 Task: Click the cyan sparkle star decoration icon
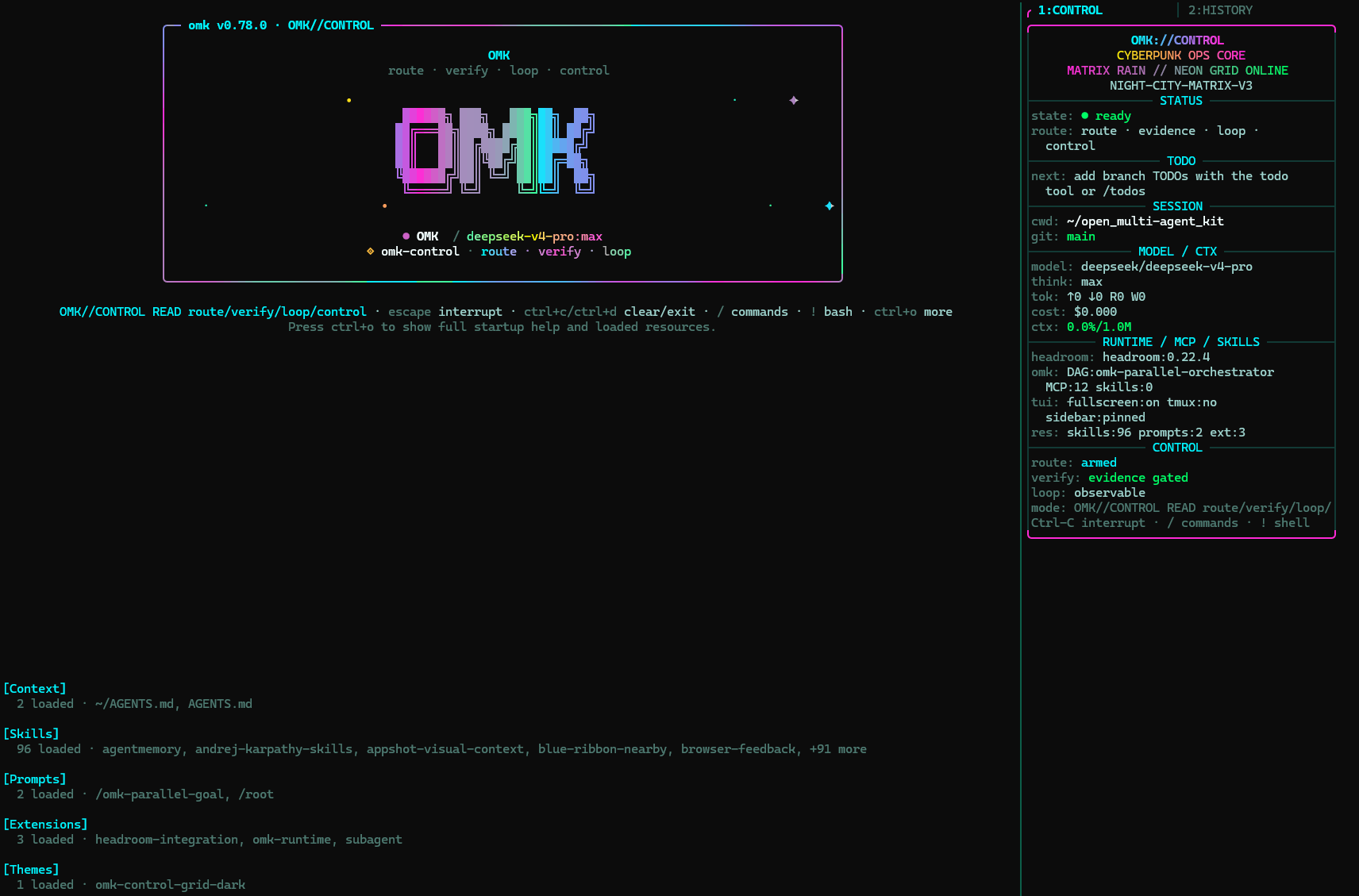[830, 206]
